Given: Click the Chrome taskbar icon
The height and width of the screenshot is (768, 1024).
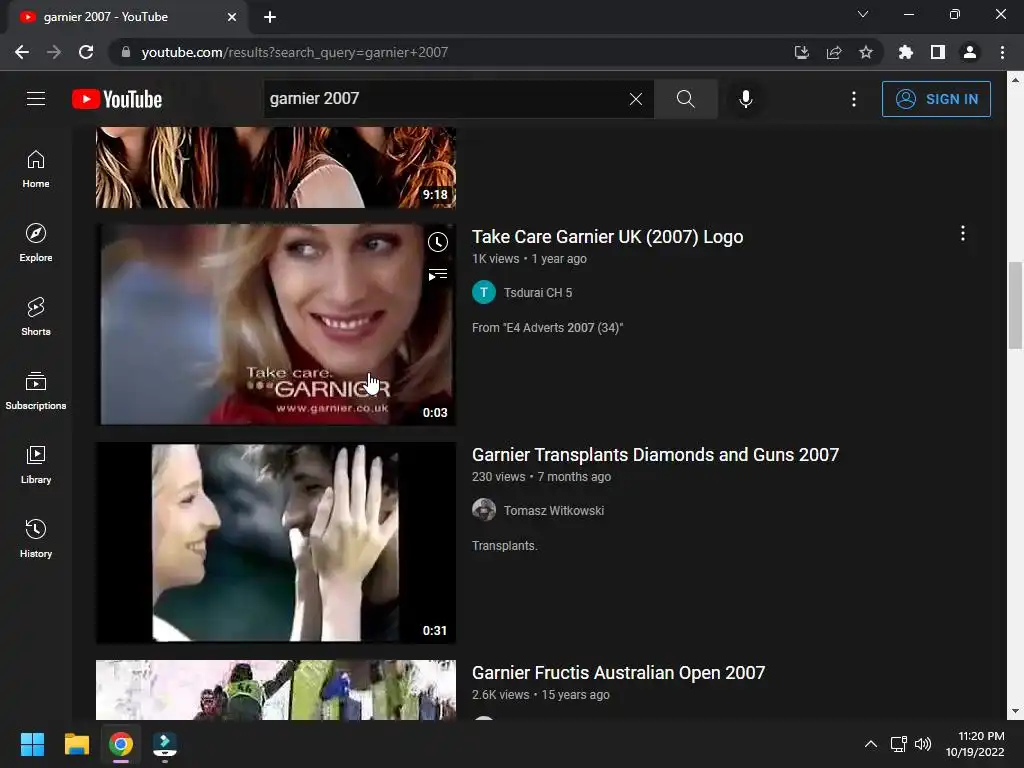Looking at the screenshot, I should pos(121,744).
